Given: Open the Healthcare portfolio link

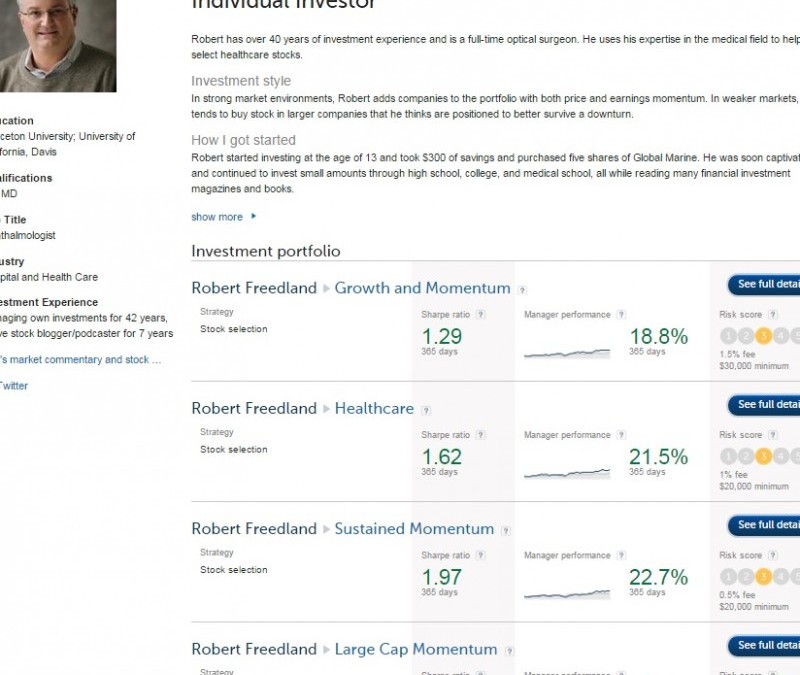Looking at the screenshot, I should [373, 408].
